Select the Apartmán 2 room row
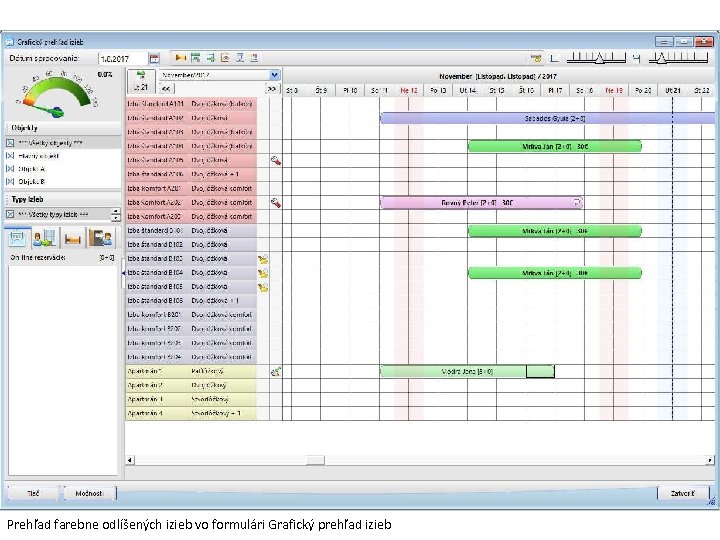This screenshot has height=540, width=720. click(x=191, y=385)
